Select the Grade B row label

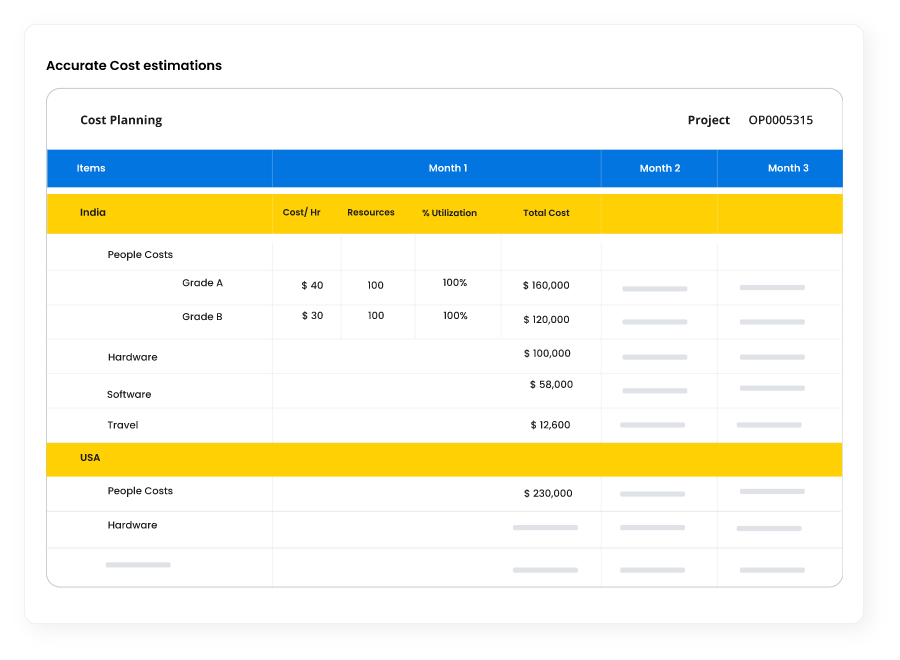point(202,317)
